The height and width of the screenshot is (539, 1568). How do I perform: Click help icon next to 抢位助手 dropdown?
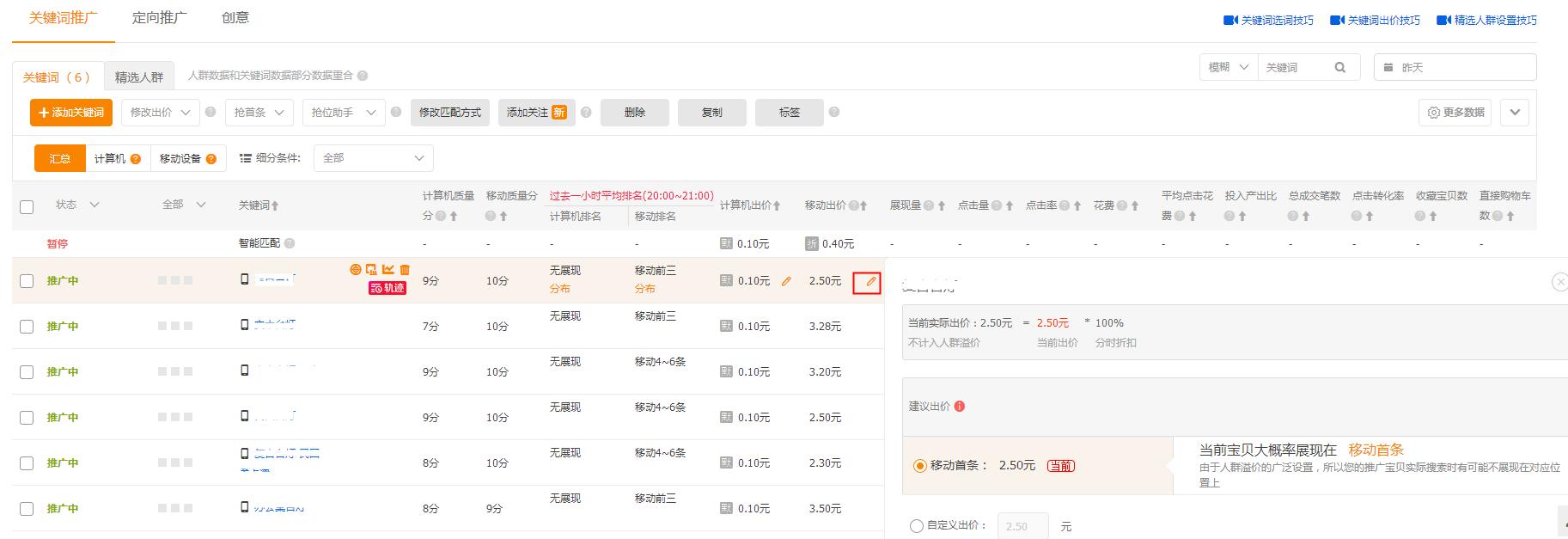tap(396, 112)
